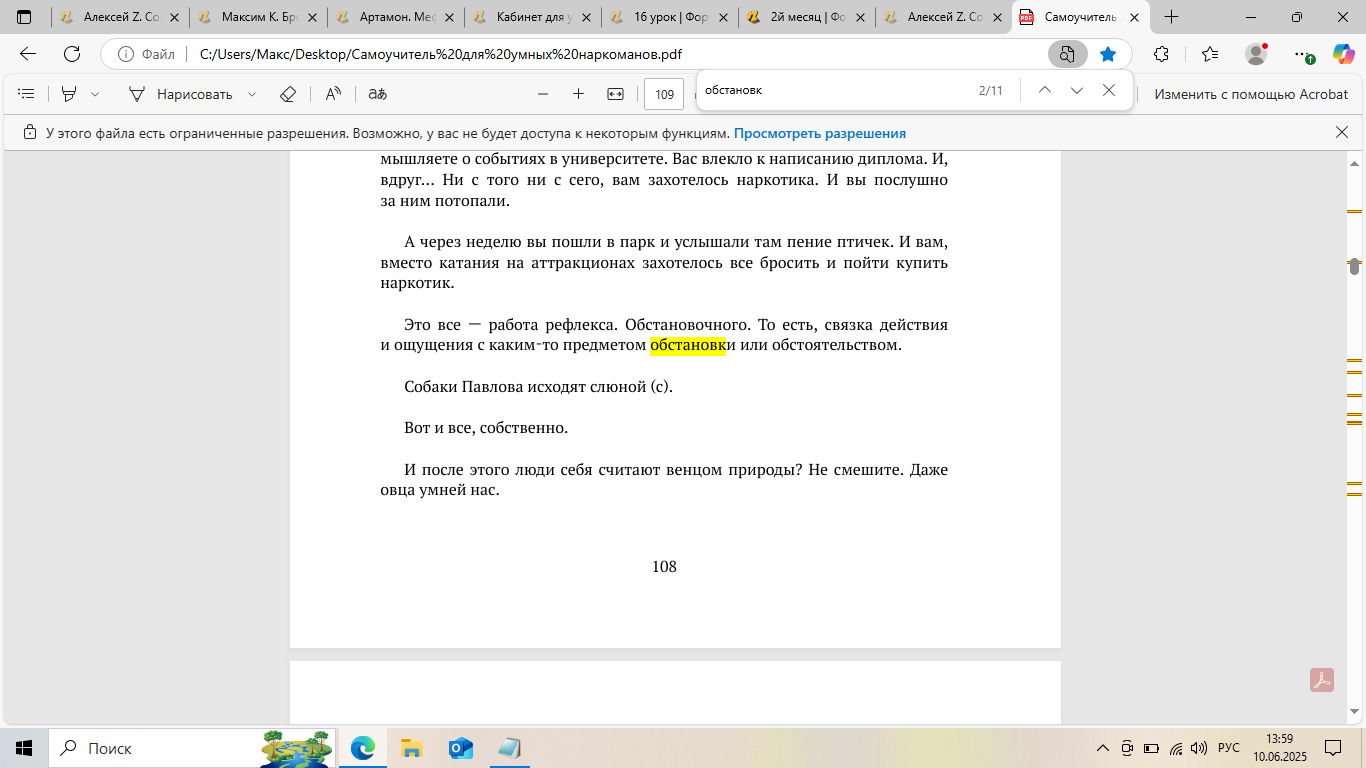Open the "Просмотреть разрешения" link
Screen dimensions: 1366x768
tap(819, 133)
